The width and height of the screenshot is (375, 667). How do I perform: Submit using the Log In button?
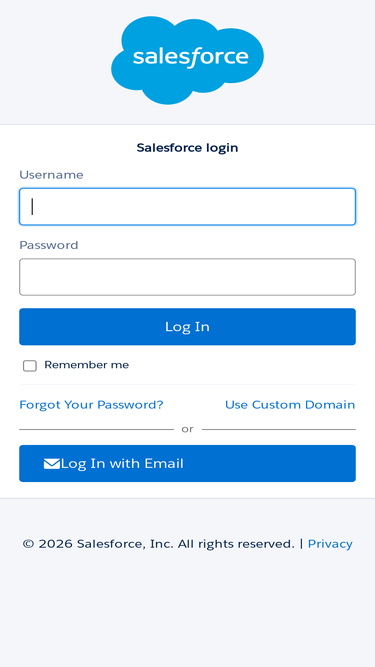[187, 327]
